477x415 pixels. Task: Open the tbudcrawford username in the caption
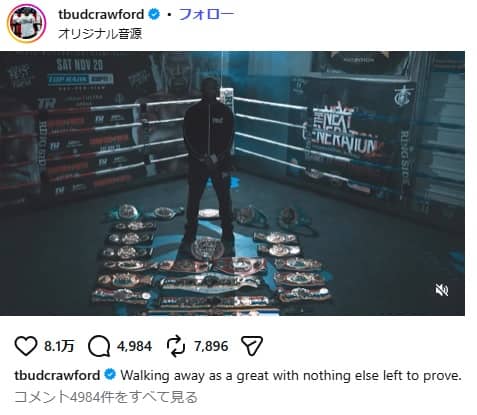pos(57,375)
